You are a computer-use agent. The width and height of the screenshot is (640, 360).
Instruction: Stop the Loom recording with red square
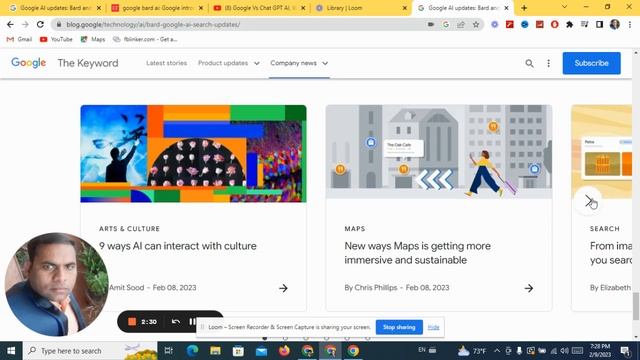tap(132, 322)
